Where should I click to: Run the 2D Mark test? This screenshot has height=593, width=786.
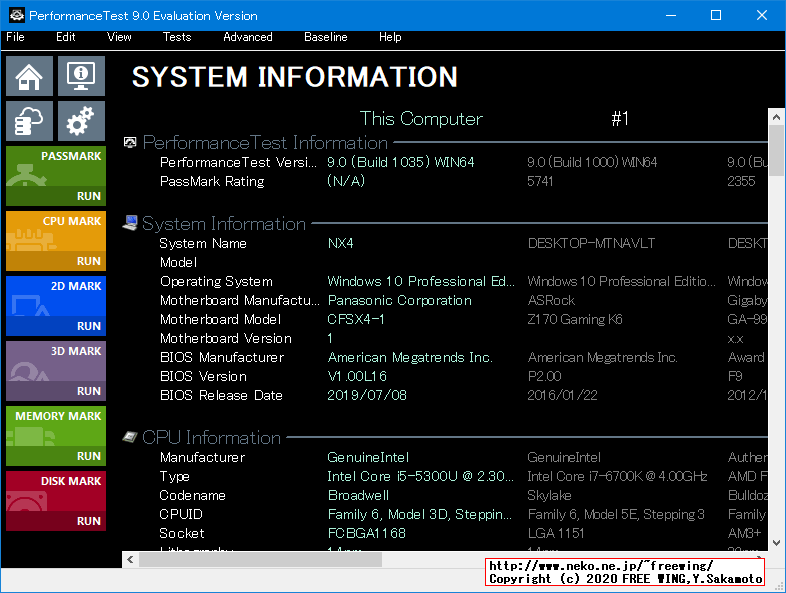point(89,326)
